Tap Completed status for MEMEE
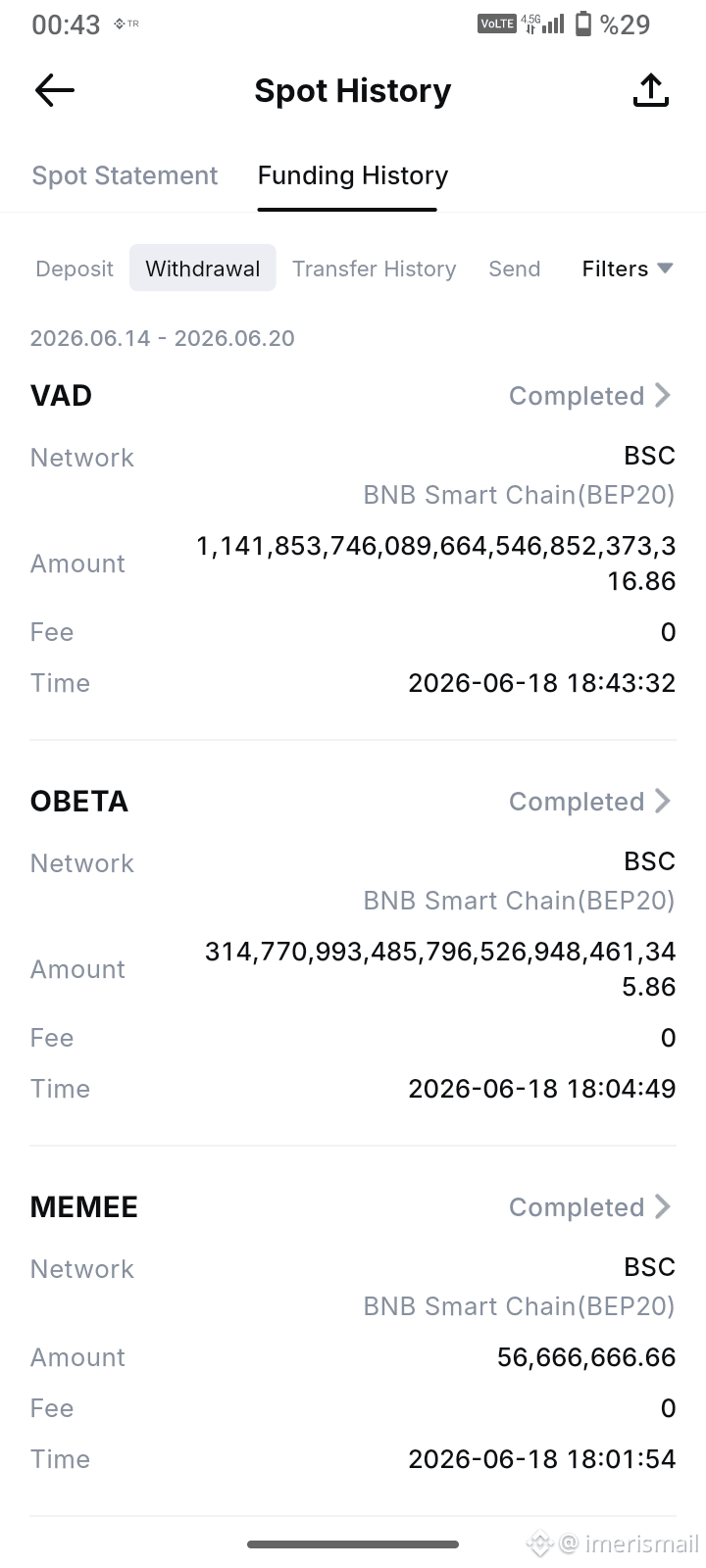Image resolution: width=706 pixels, height=1568 pixels. [x=577, y=1207]
